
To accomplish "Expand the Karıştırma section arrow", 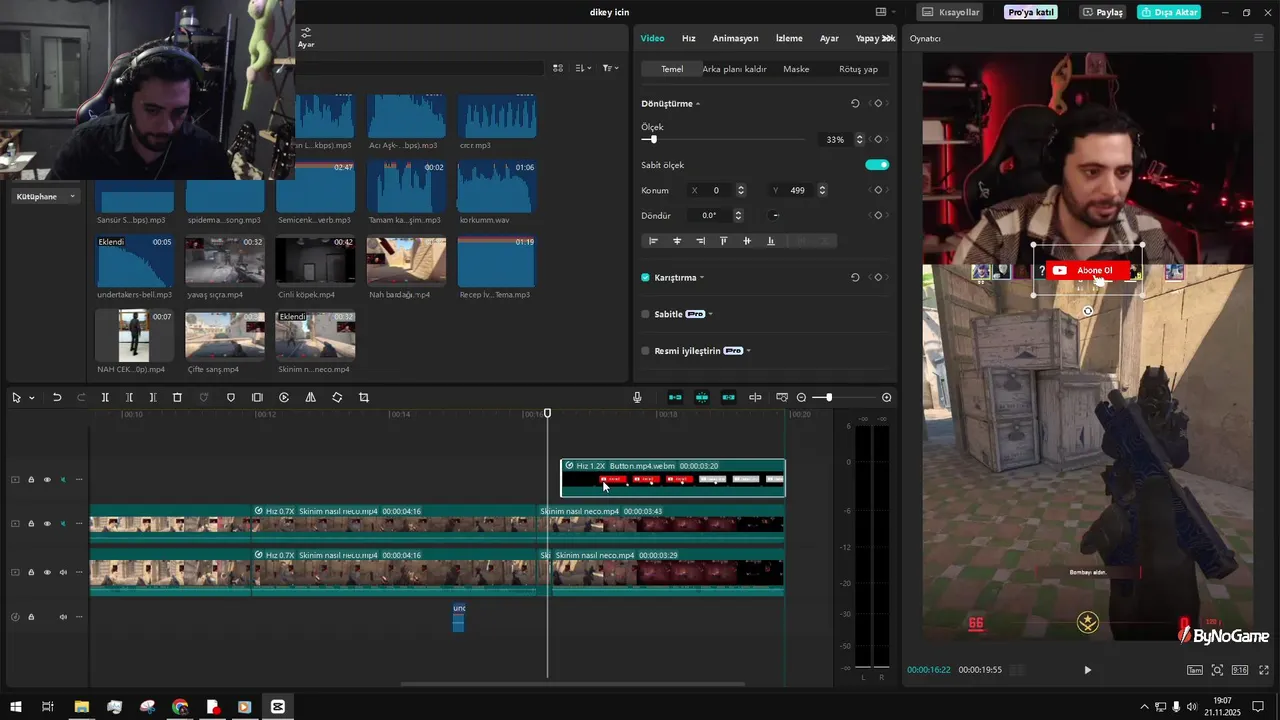I will pos(702,278).
